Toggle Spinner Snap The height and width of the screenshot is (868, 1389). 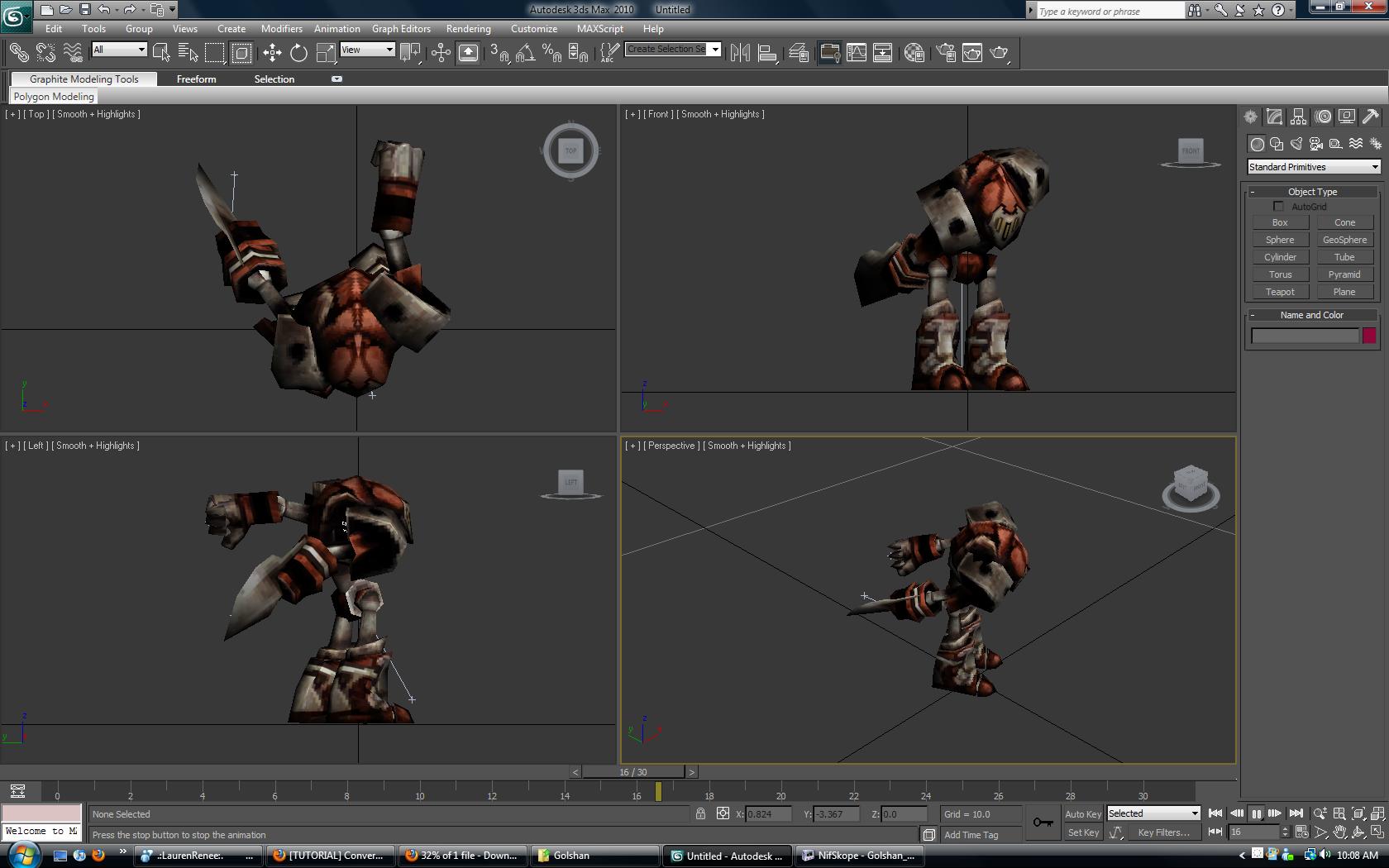(579, 53)
